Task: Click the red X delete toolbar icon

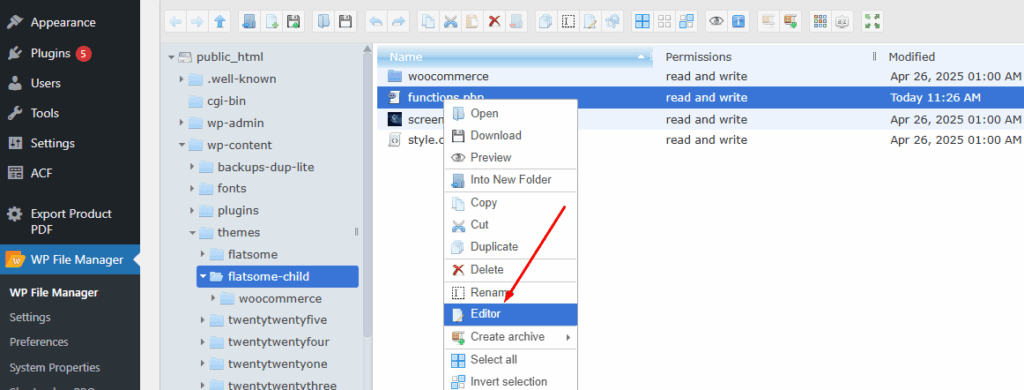Action: [x=494, y=22]
